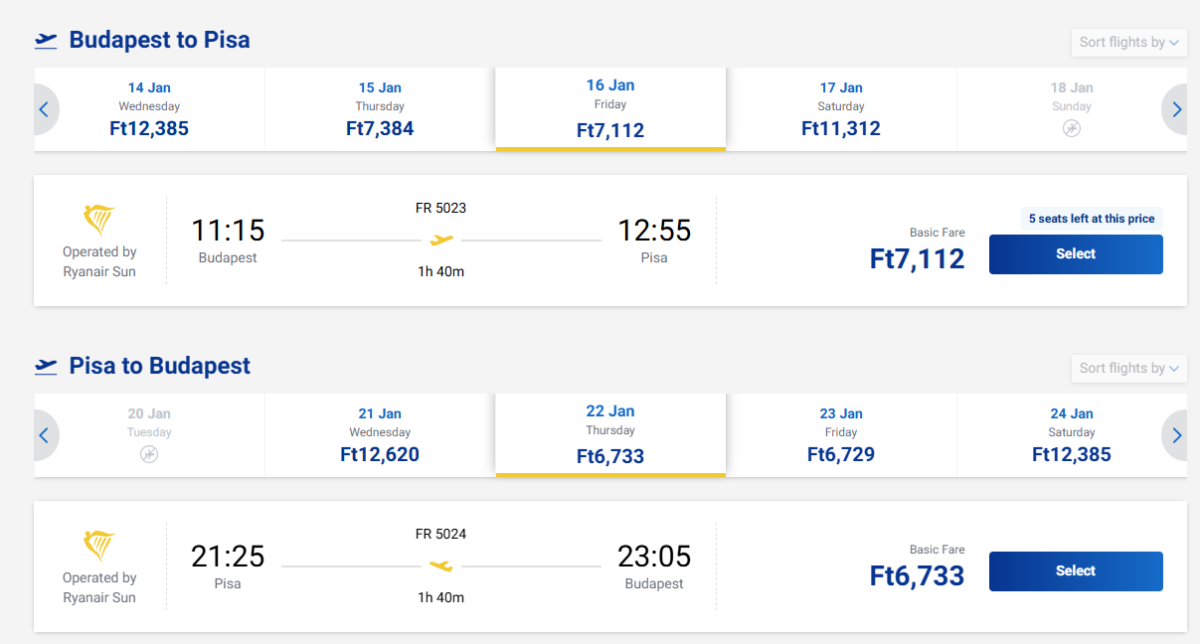Click the 22 Jan Thursday selected return tab
Image resolution: width=1200 pixels, height=644 pixels.
click(610, 435)
